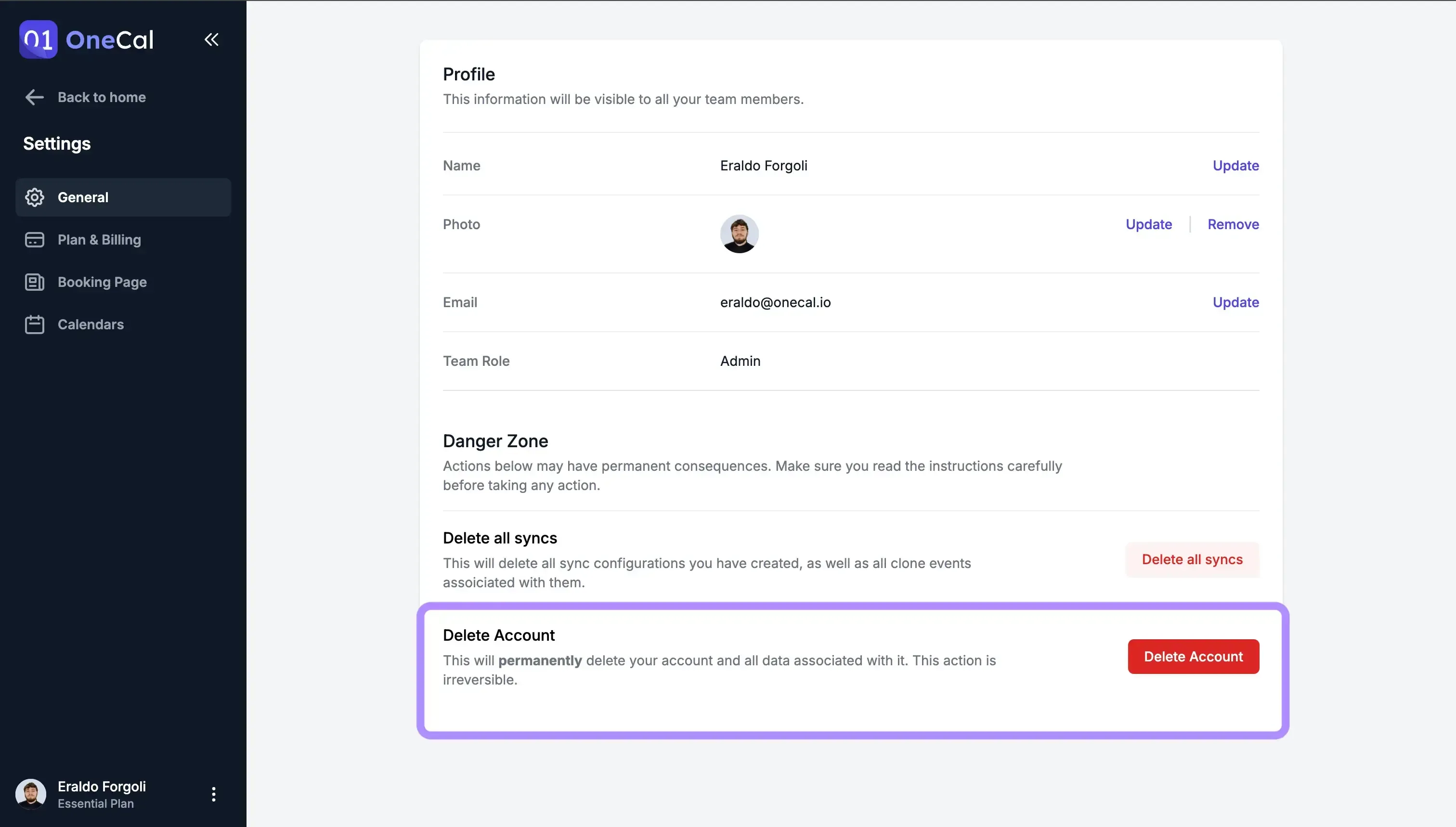Screen dimensions: 1456x827
Task: Remove the profile photo
Action: tap(1233, 224)
